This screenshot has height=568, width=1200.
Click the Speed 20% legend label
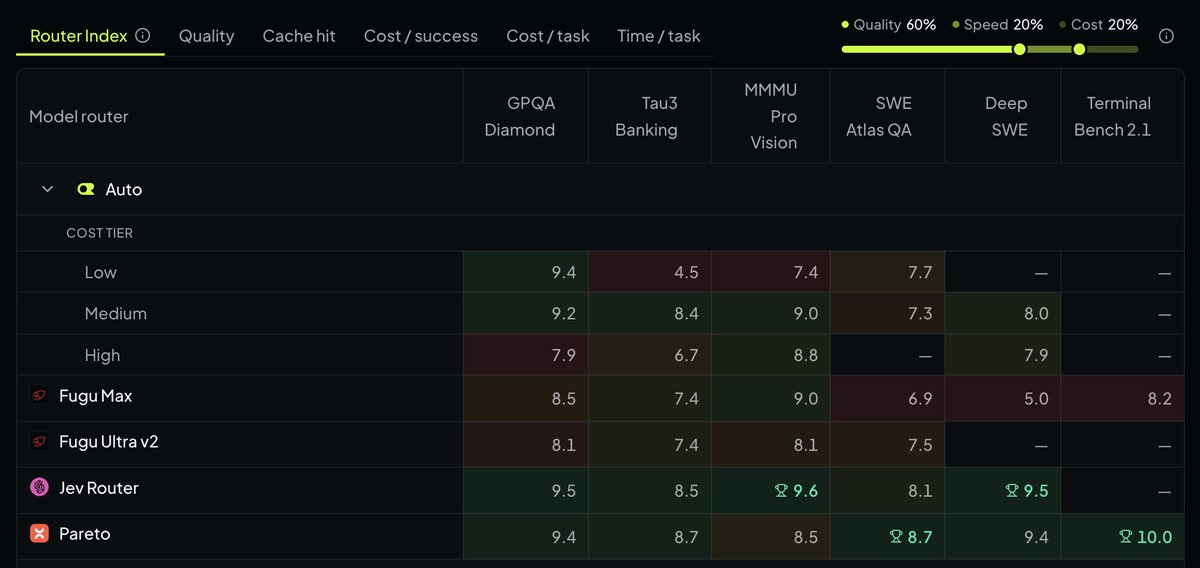coord(998,24)
